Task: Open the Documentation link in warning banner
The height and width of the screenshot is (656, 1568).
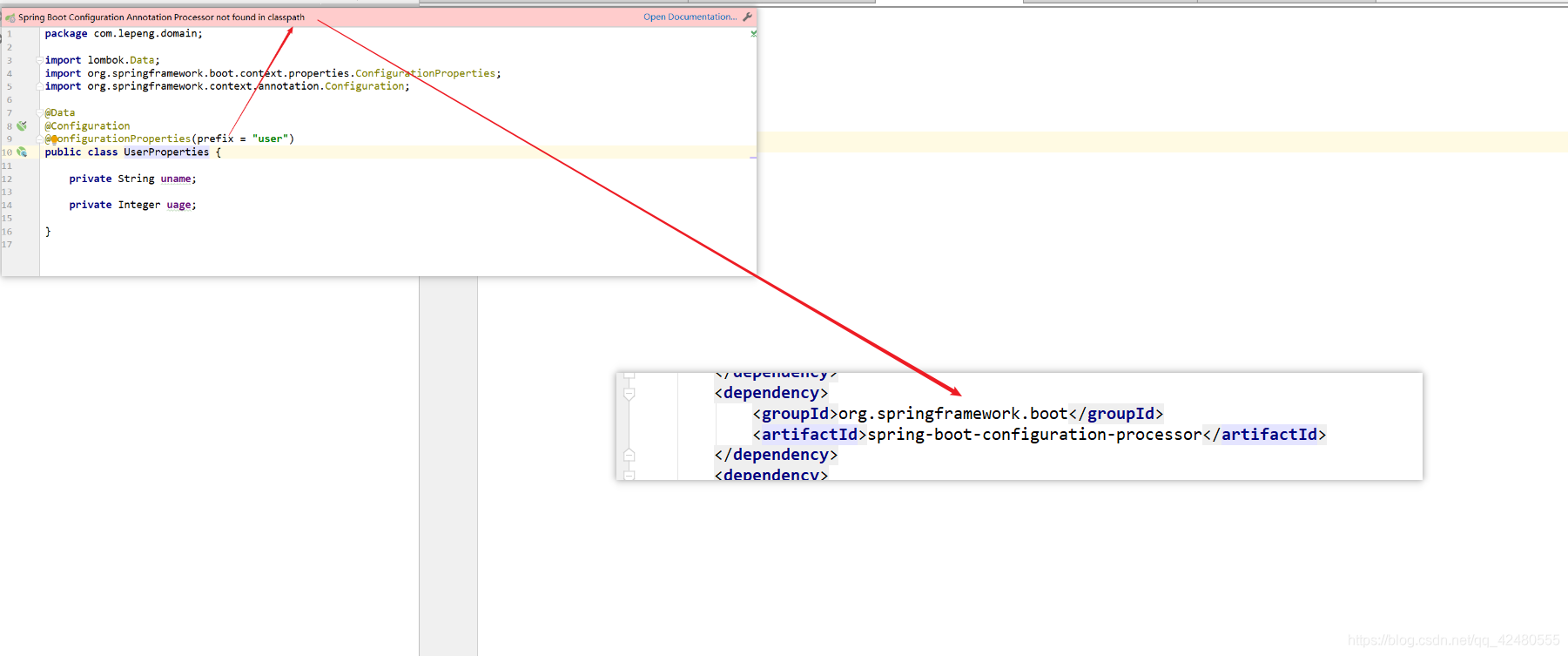Action: coord(690,17)
